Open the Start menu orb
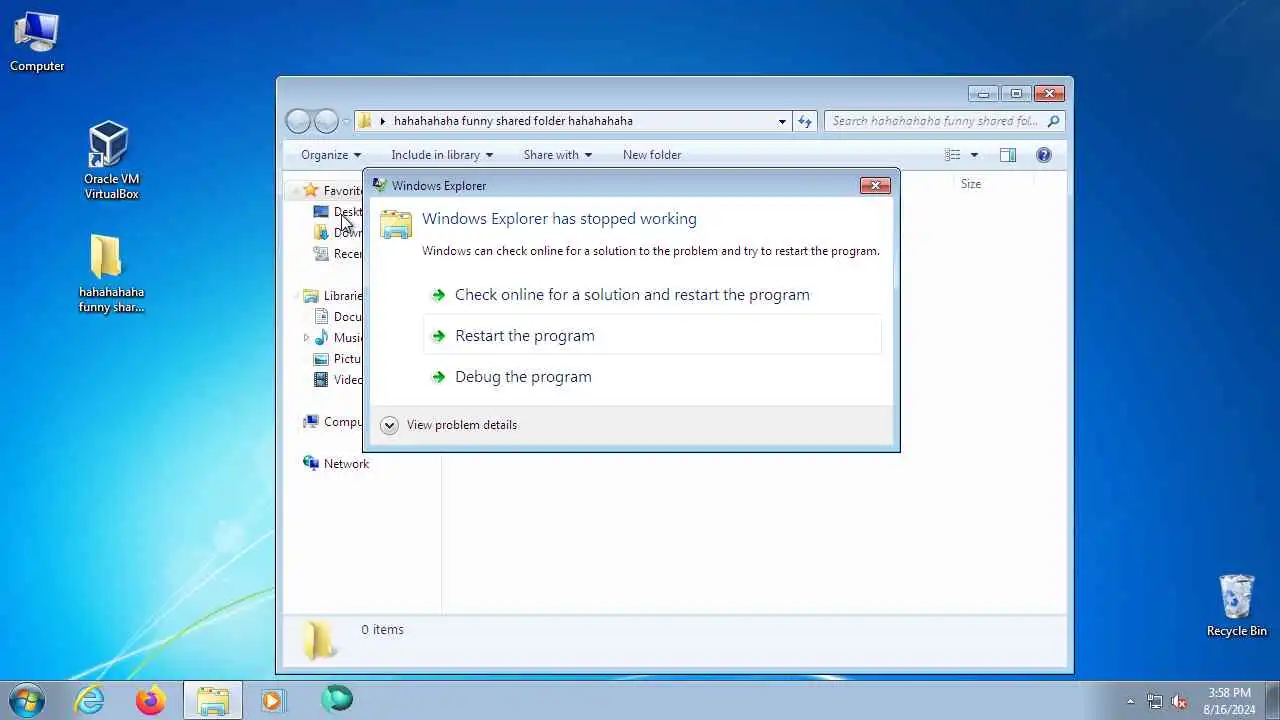This screenshot has width=1280, height=720. tap(27, 699)
